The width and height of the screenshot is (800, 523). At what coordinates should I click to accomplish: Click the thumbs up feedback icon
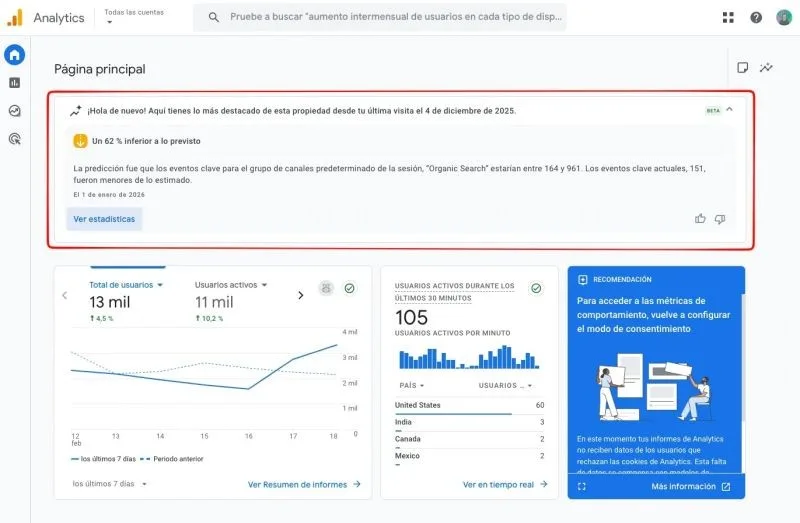(700, 219)
